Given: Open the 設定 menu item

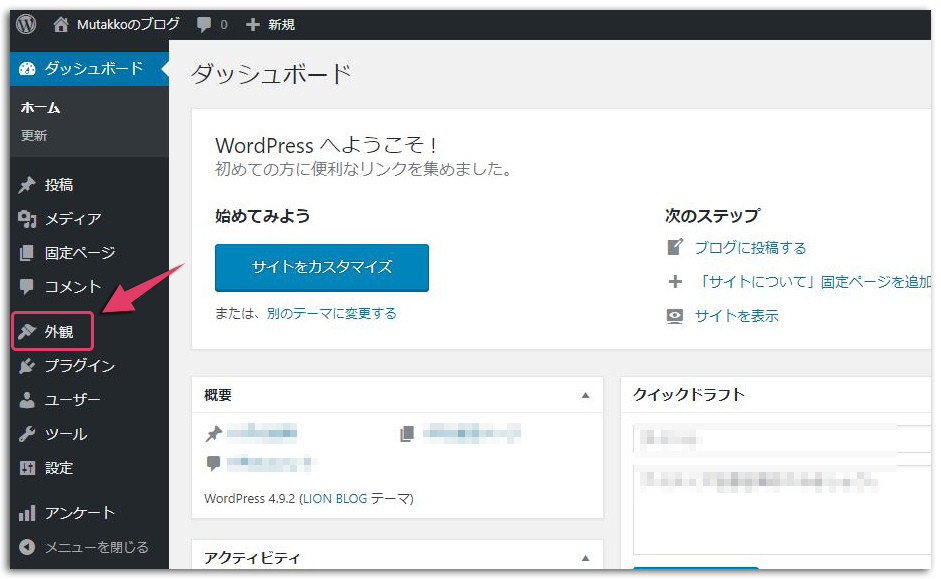Looking at the screenshot, I should pyautogui.click(x=58, y=468).
